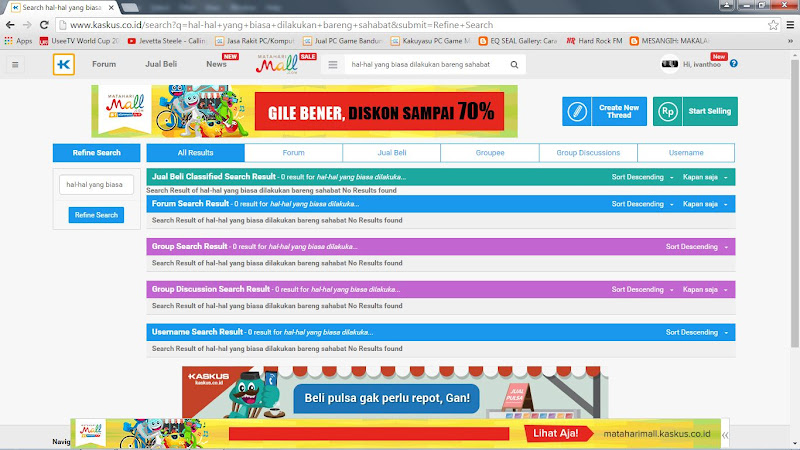Open Chrome menu icon
This screenshot has height=450, width=800.
coord(790,25)
